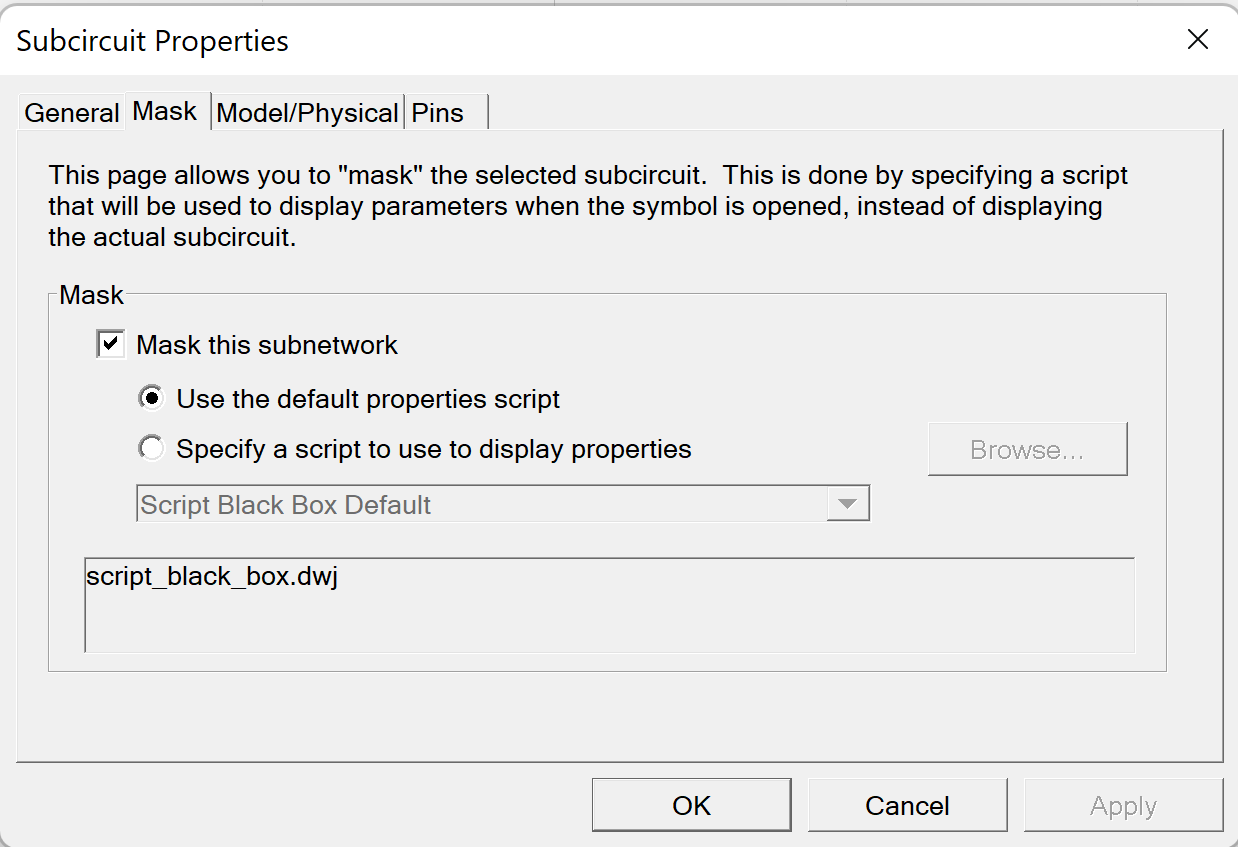
Task: Choose Specify a script to display properties
Action: (x=152, y=449)
